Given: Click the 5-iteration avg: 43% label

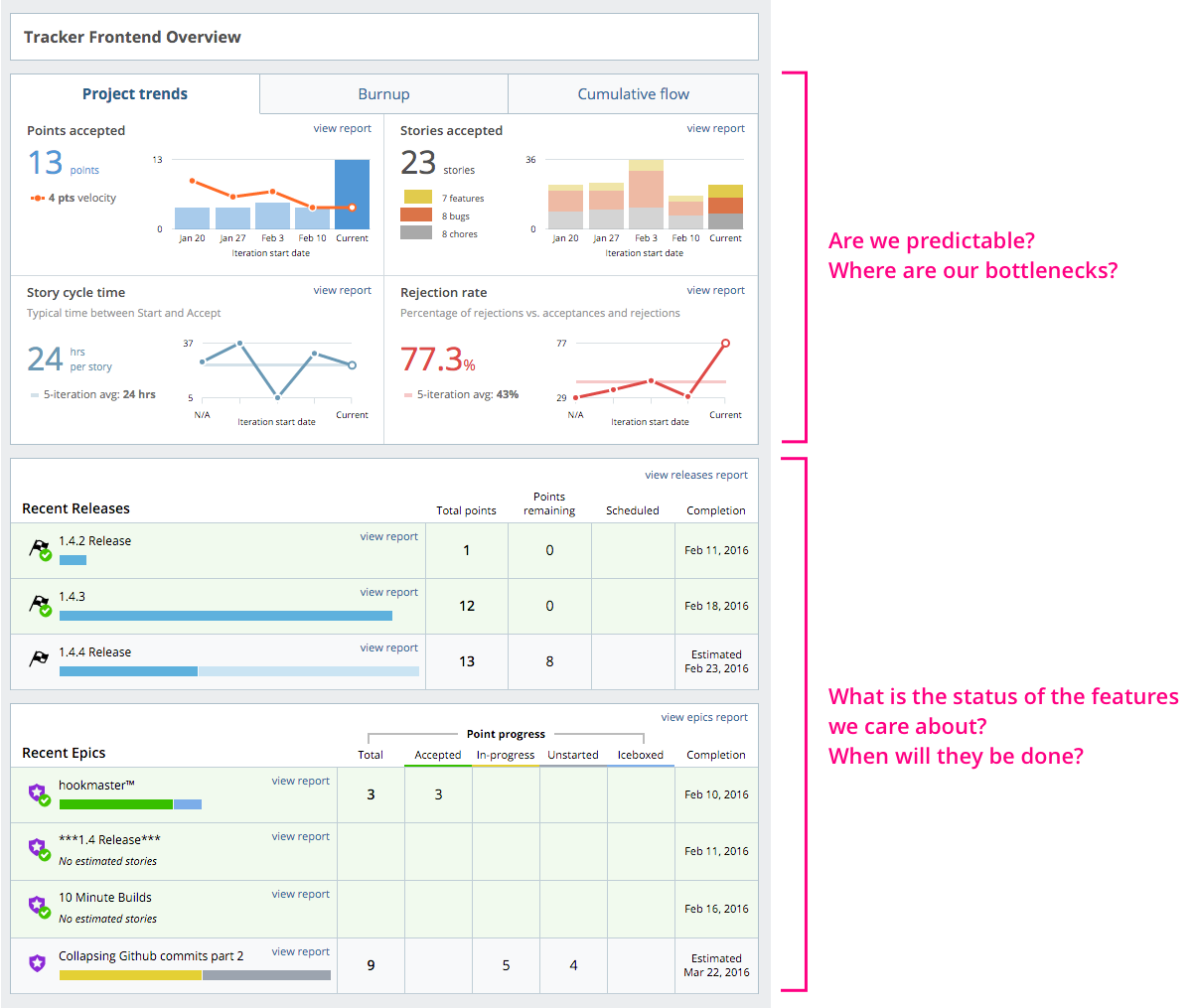Looking at the screenshot, I should (x=468, y=394).
